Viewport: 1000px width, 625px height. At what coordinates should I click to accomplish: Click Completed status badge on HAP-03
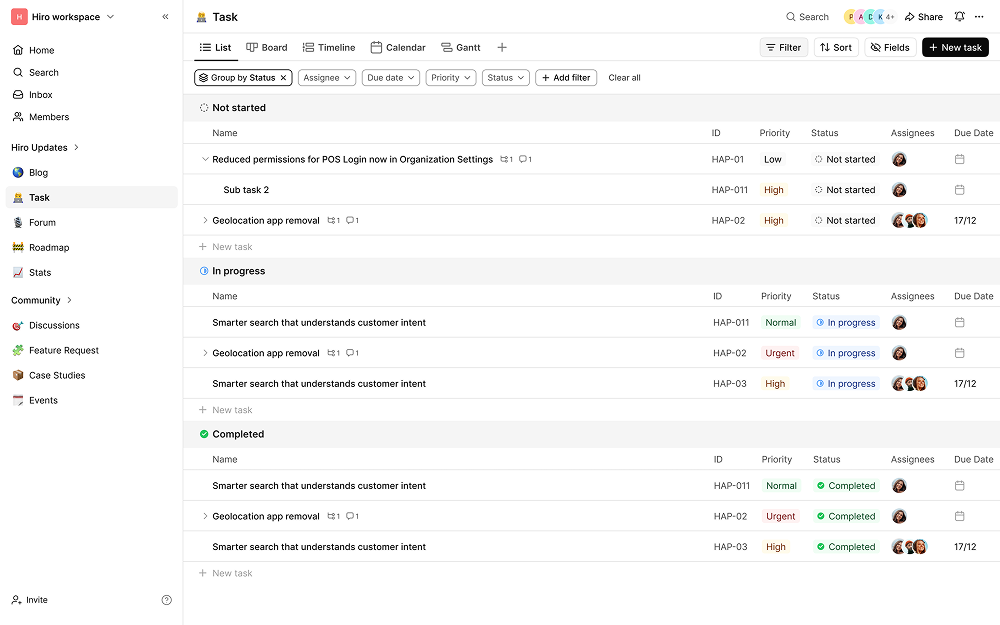(846, 547)
